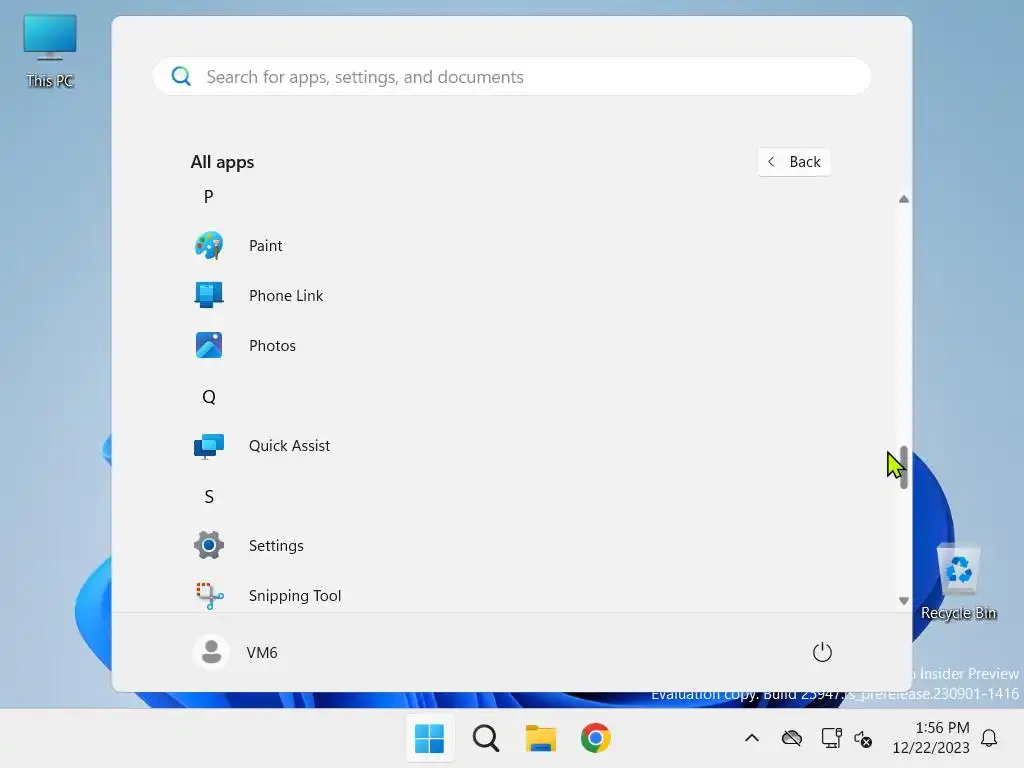Open the notification bell icon
The width and height of the screenshot is (1024, 768).
click(x=989, y=738)
